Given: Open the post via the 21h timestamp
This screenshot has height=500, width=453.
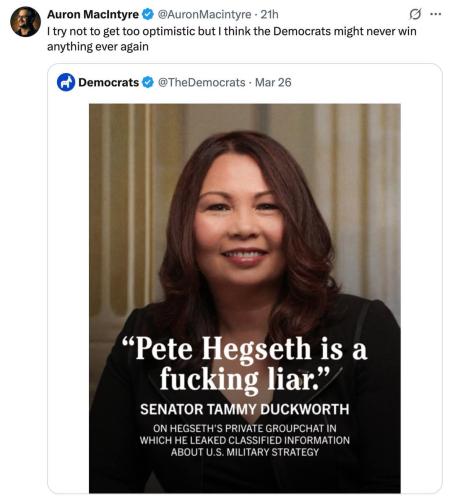Looking at the screenshot, I should [x=269, y=14].
